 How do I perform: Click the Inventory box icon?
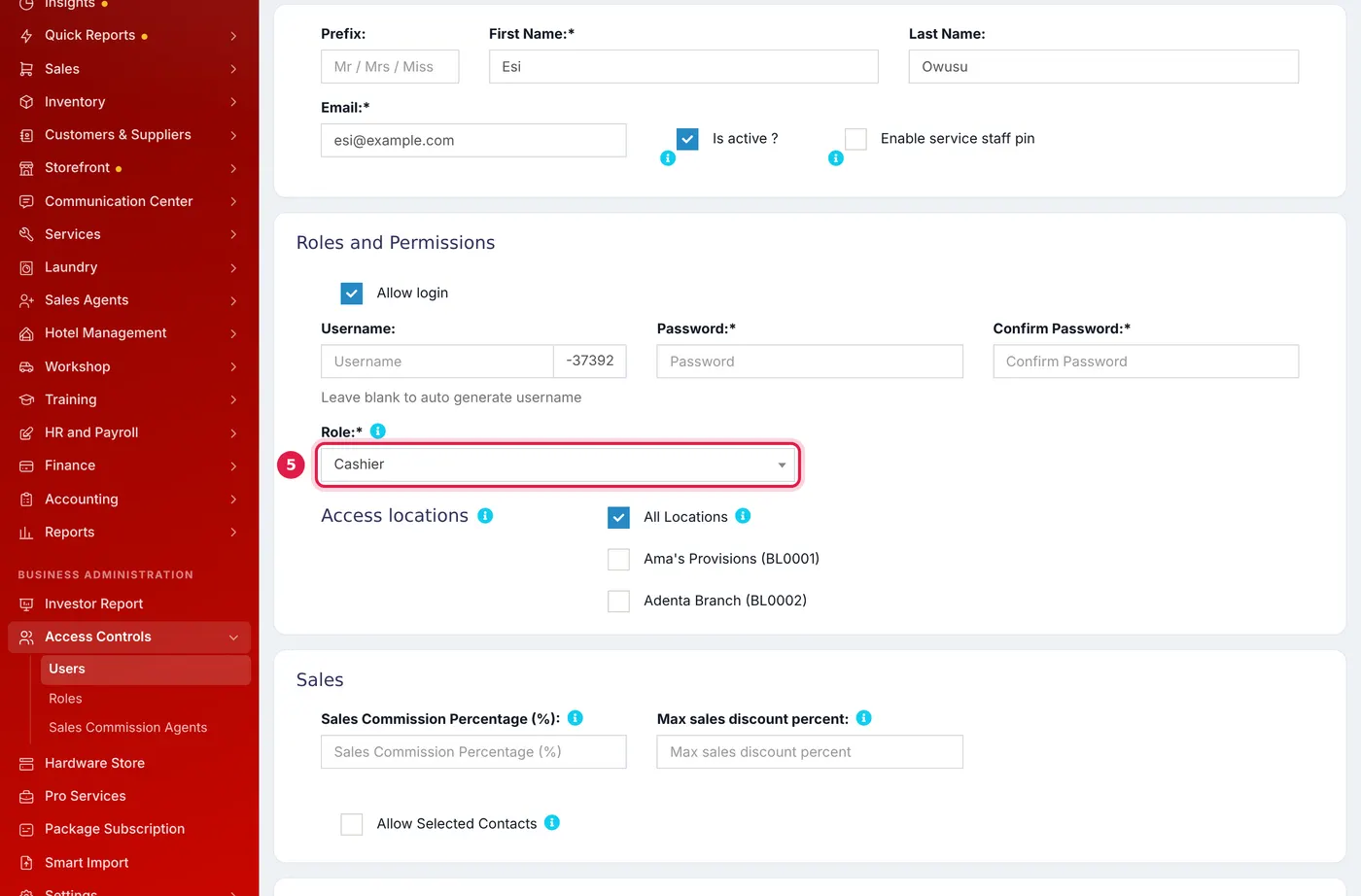tap(26, 102)
